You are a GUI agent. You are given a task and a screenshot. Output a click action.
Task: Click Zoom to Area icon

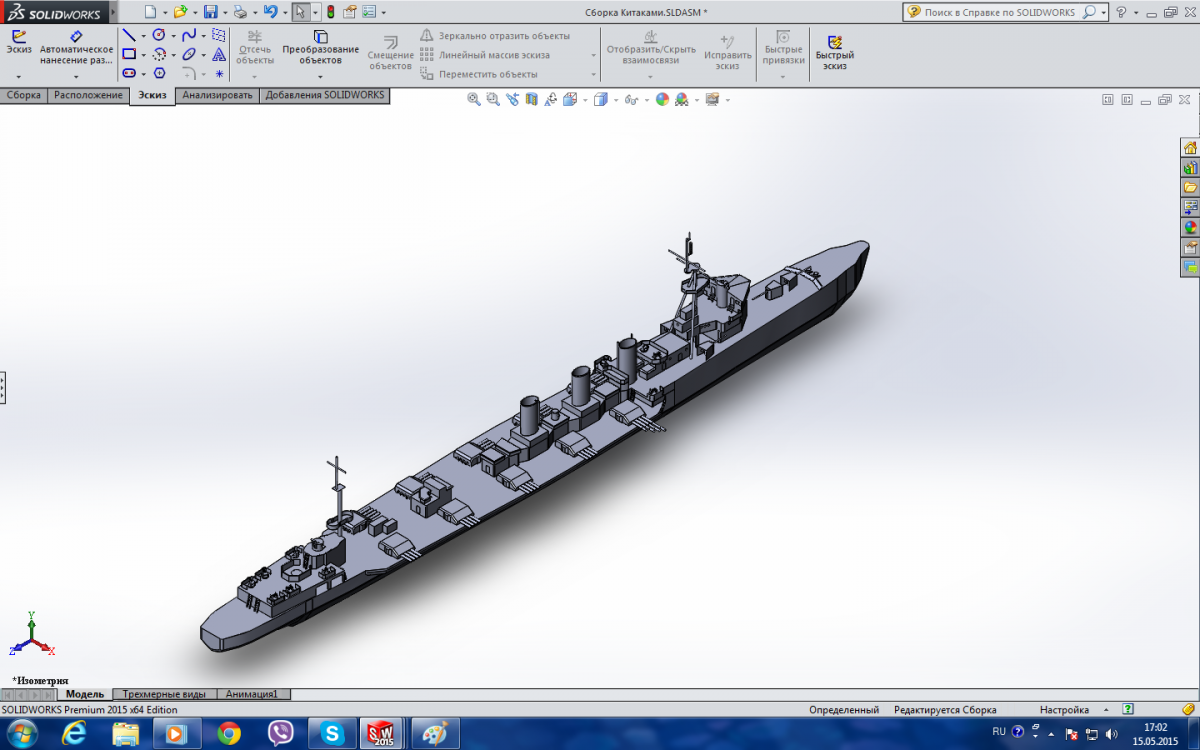493,99
